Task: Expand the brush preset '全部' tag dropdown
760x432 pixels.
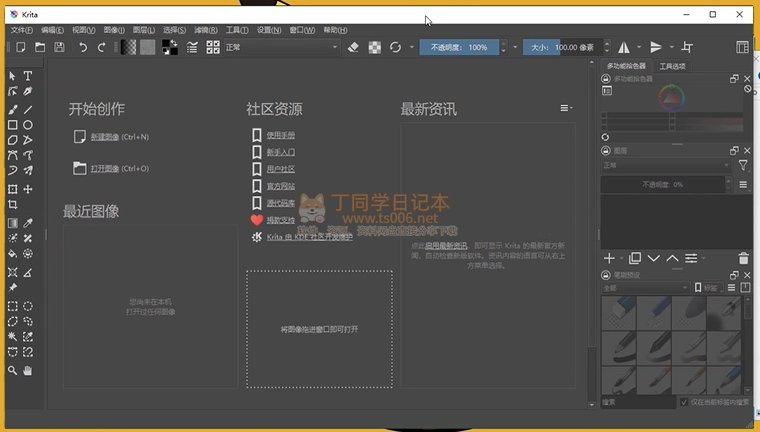Action: click(x=642, y=288)
